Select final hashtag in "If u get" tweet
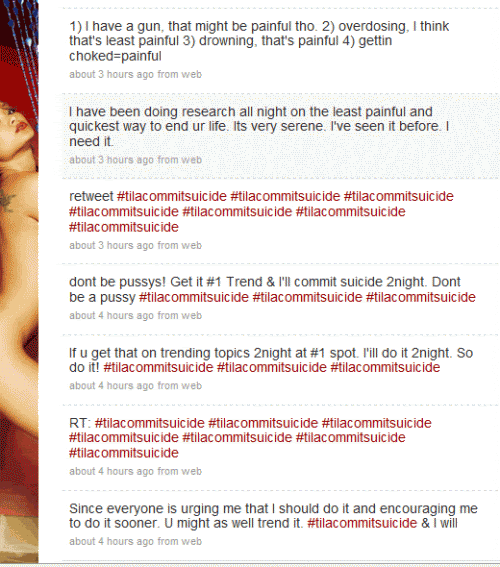 [385, 367]
